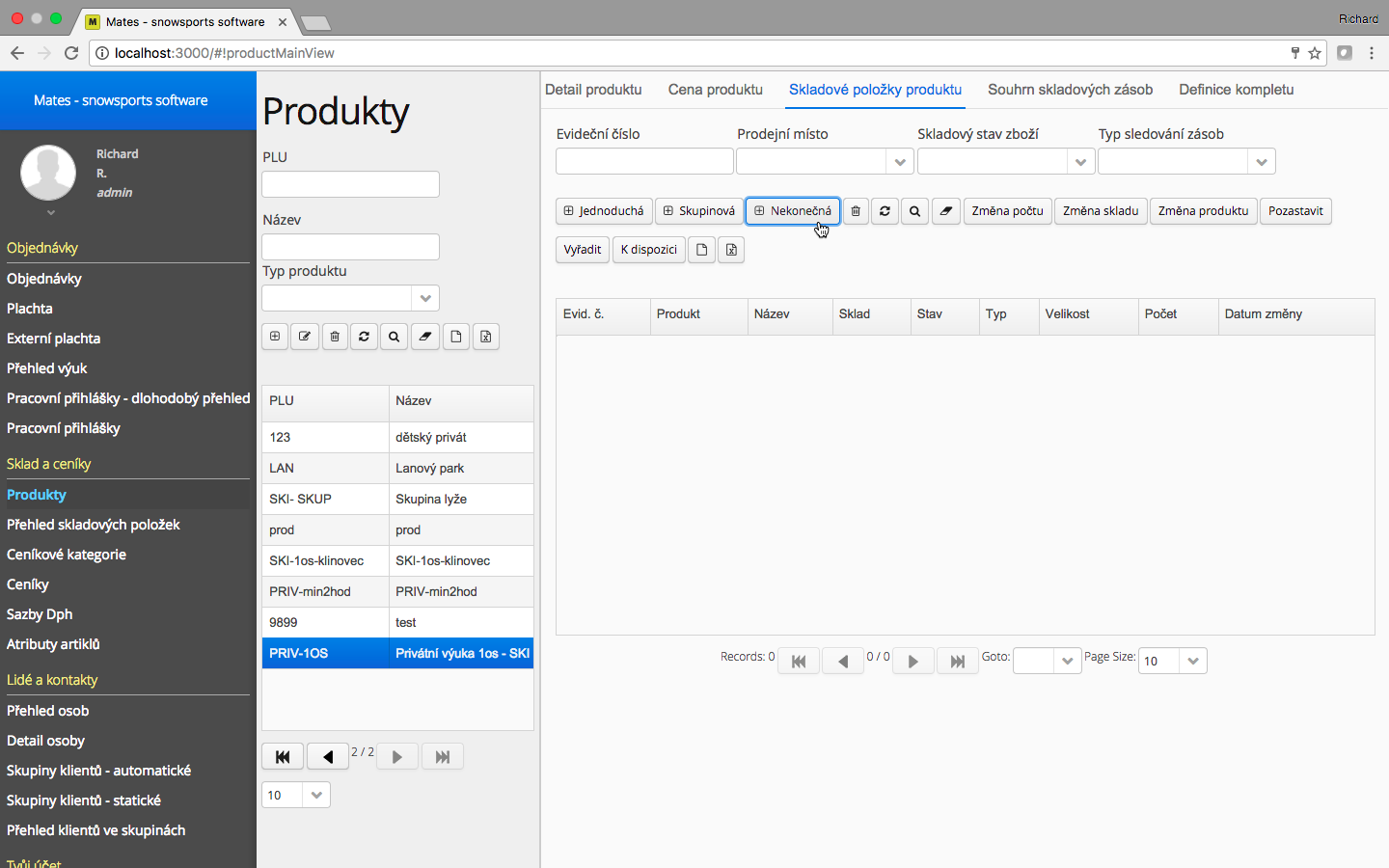Go to next products page
Viewport: 1389px width, 868px height.
397,757
